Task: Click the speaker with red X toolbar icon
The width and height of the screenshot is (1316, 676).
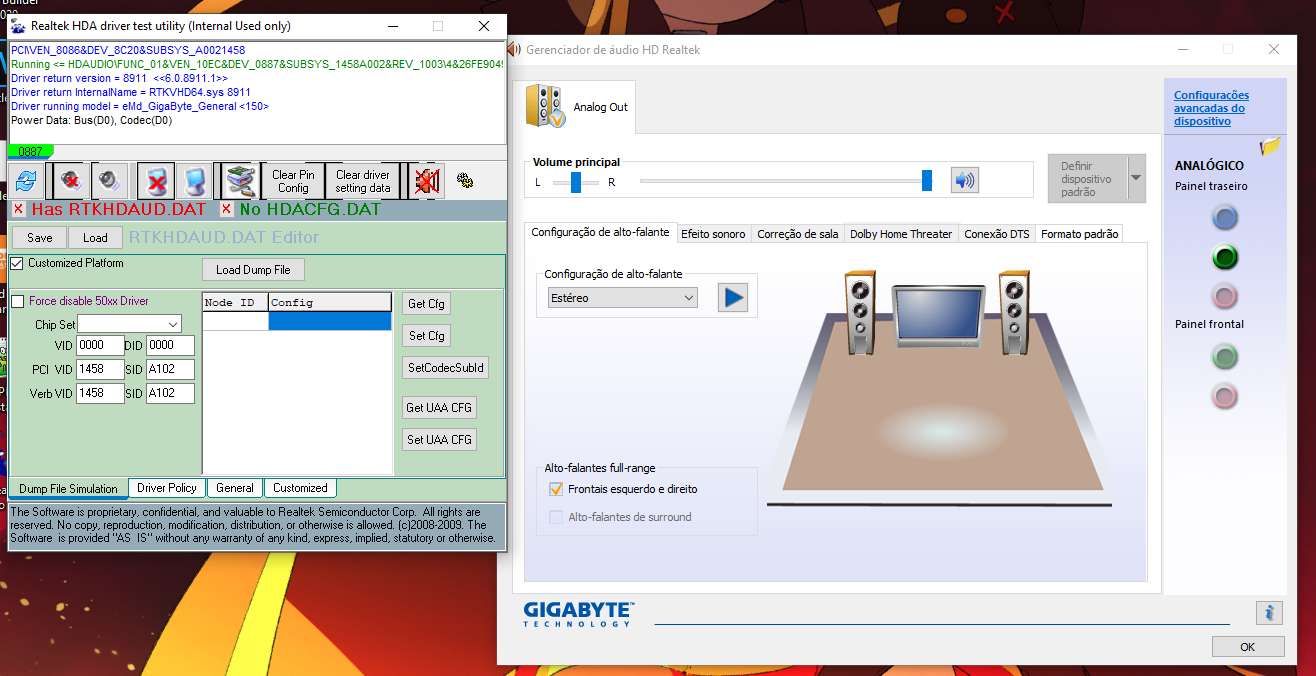Action: coord(70,181)
